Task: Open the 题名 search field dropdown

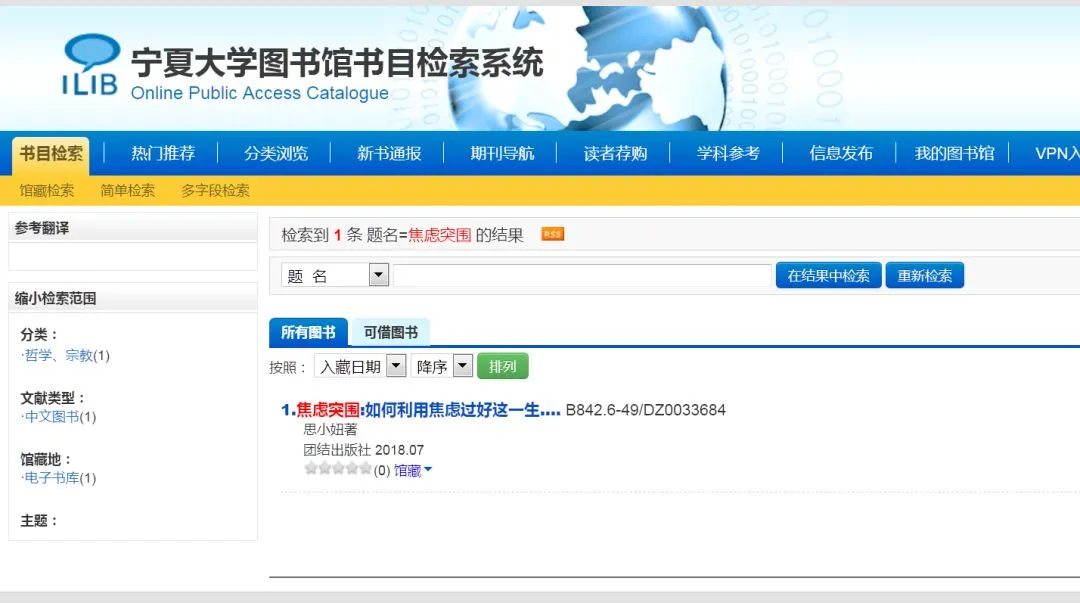Action: pyautogui.click(x=335, y=276)
